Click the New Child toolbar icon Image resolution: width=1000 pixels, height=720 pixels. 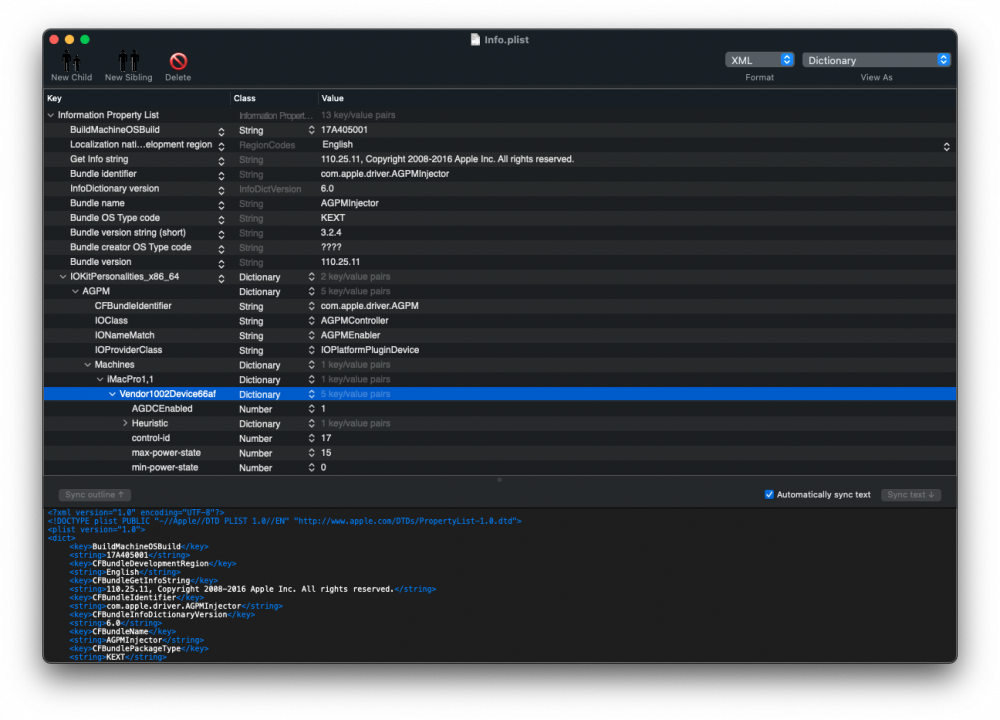click(x=71, y=61)
